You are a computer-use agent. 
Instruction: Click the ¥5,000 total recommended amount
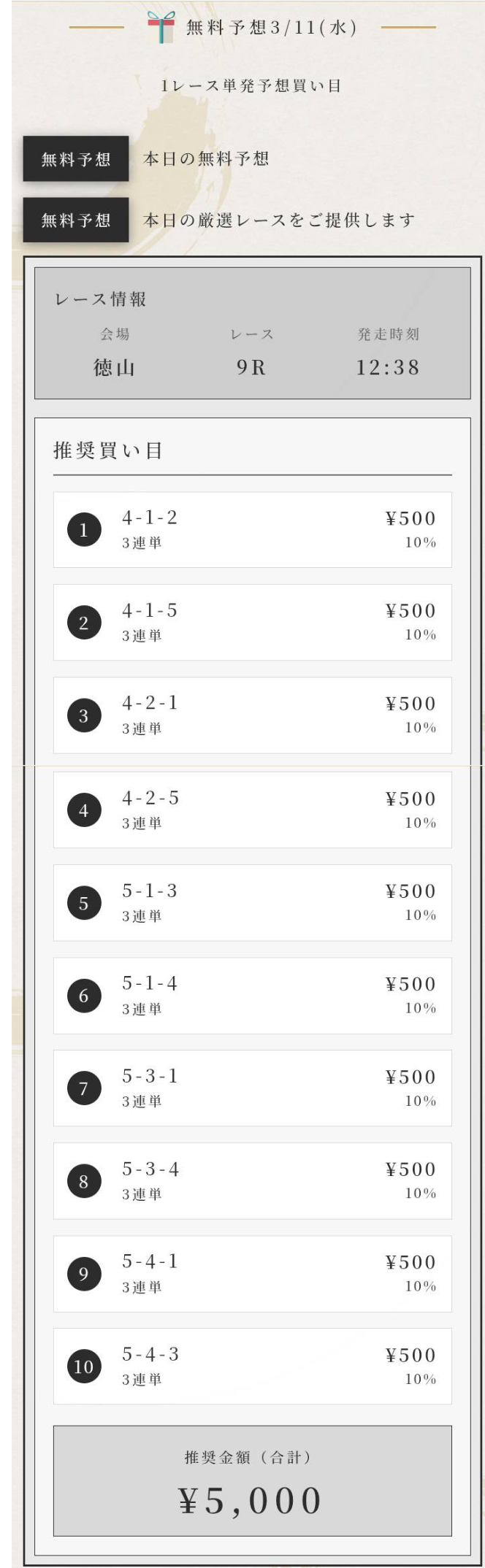251,1501
